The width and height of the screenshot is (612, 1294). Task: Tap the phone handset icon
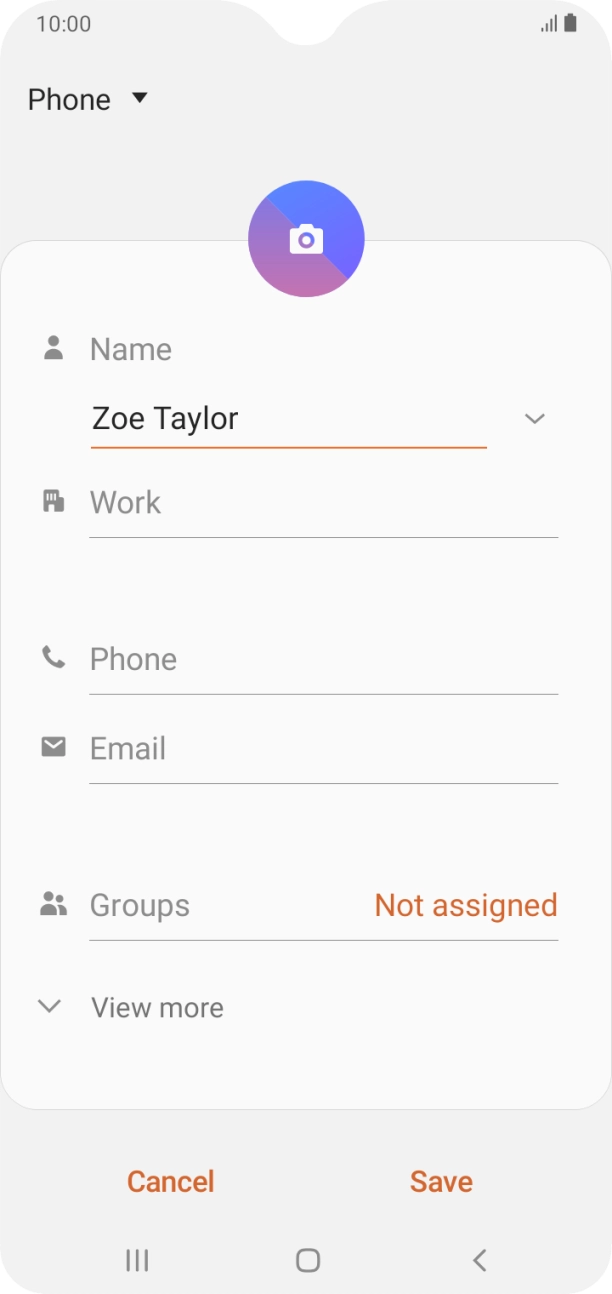pos(53,657)
